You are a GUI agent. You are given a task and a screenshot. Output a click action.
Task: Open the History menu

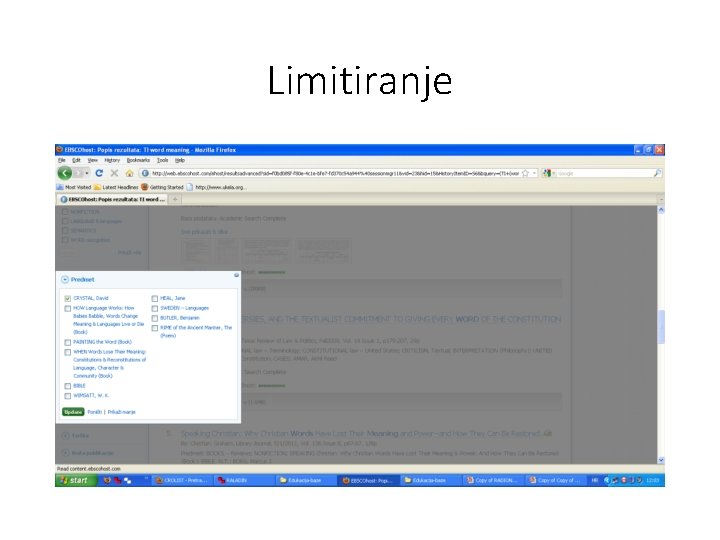112,160
